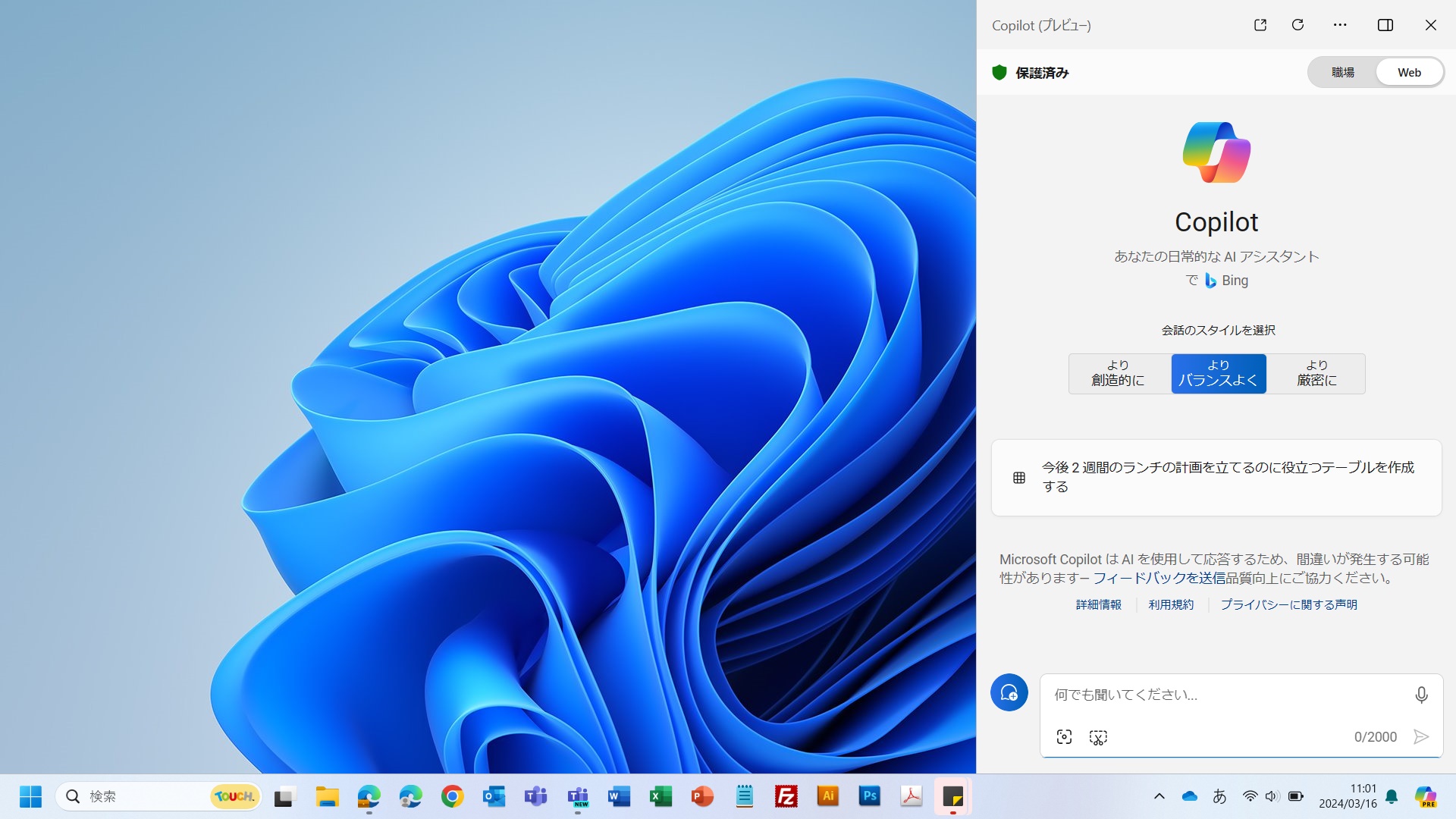Select より創造的に conversation style
The width and height of the screenshot is (1456, 819).
coord(1119,374)
